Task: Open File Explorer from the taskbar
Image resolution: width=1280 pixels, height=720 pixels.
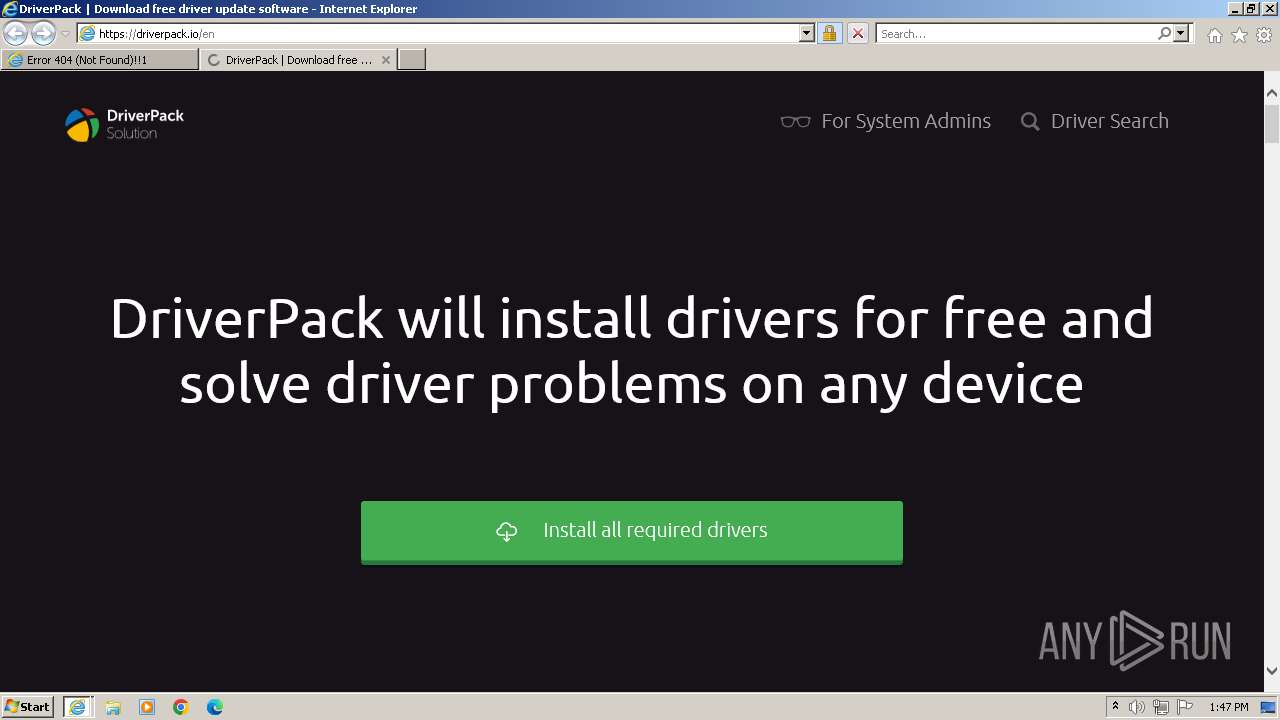Action: (112, 707)
